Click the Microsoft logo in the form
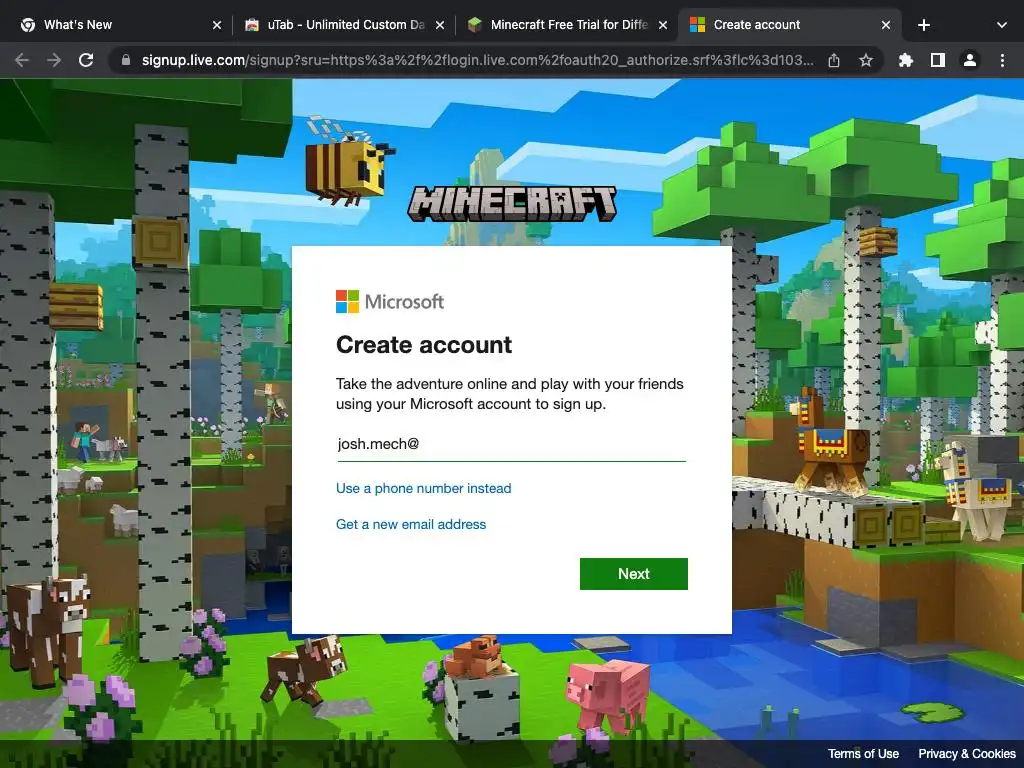Viewport: 1024px width, 768px height. coord(390,302)
